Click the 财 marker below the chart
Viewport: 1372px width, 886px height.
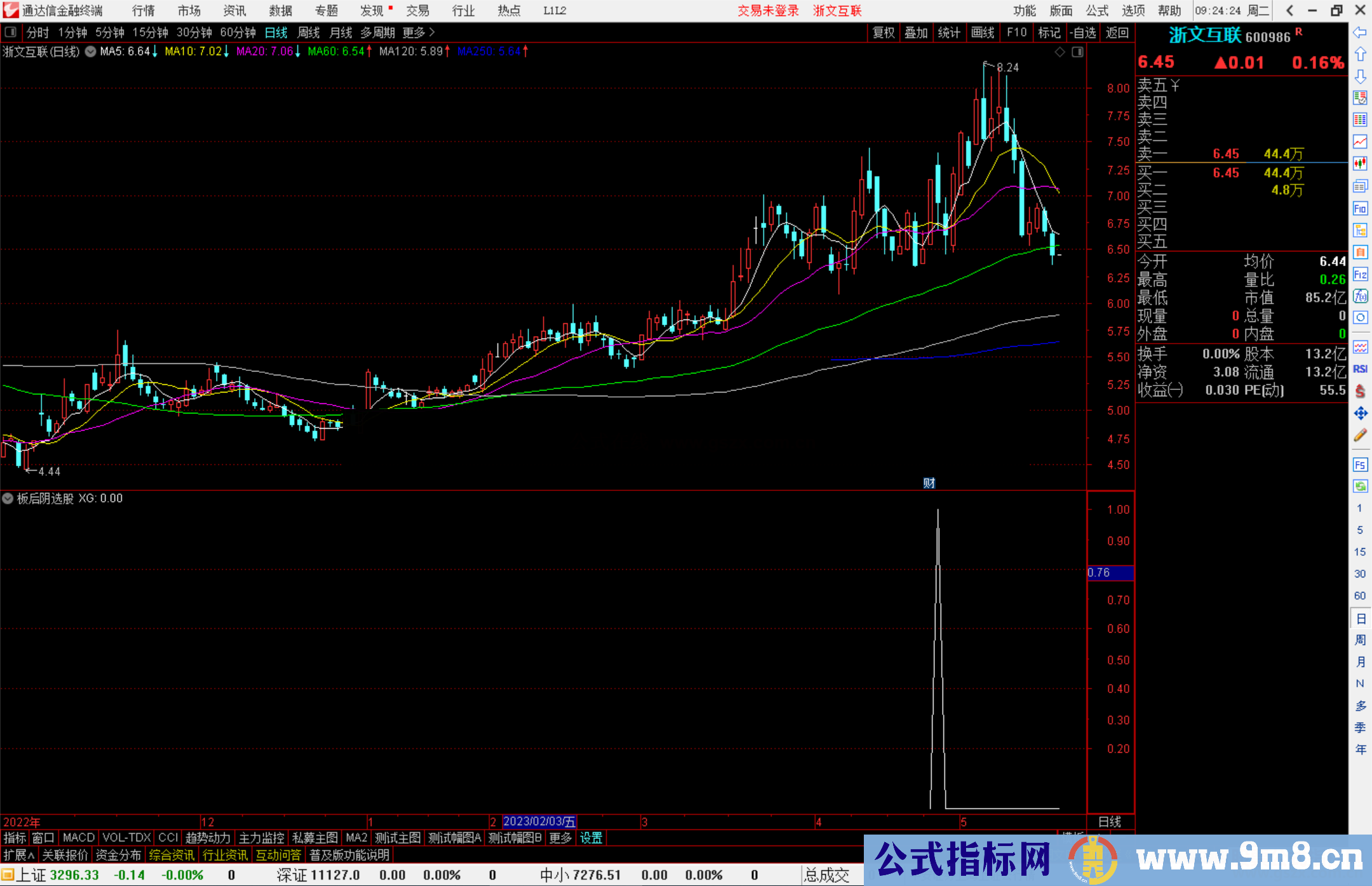point(929,483)
